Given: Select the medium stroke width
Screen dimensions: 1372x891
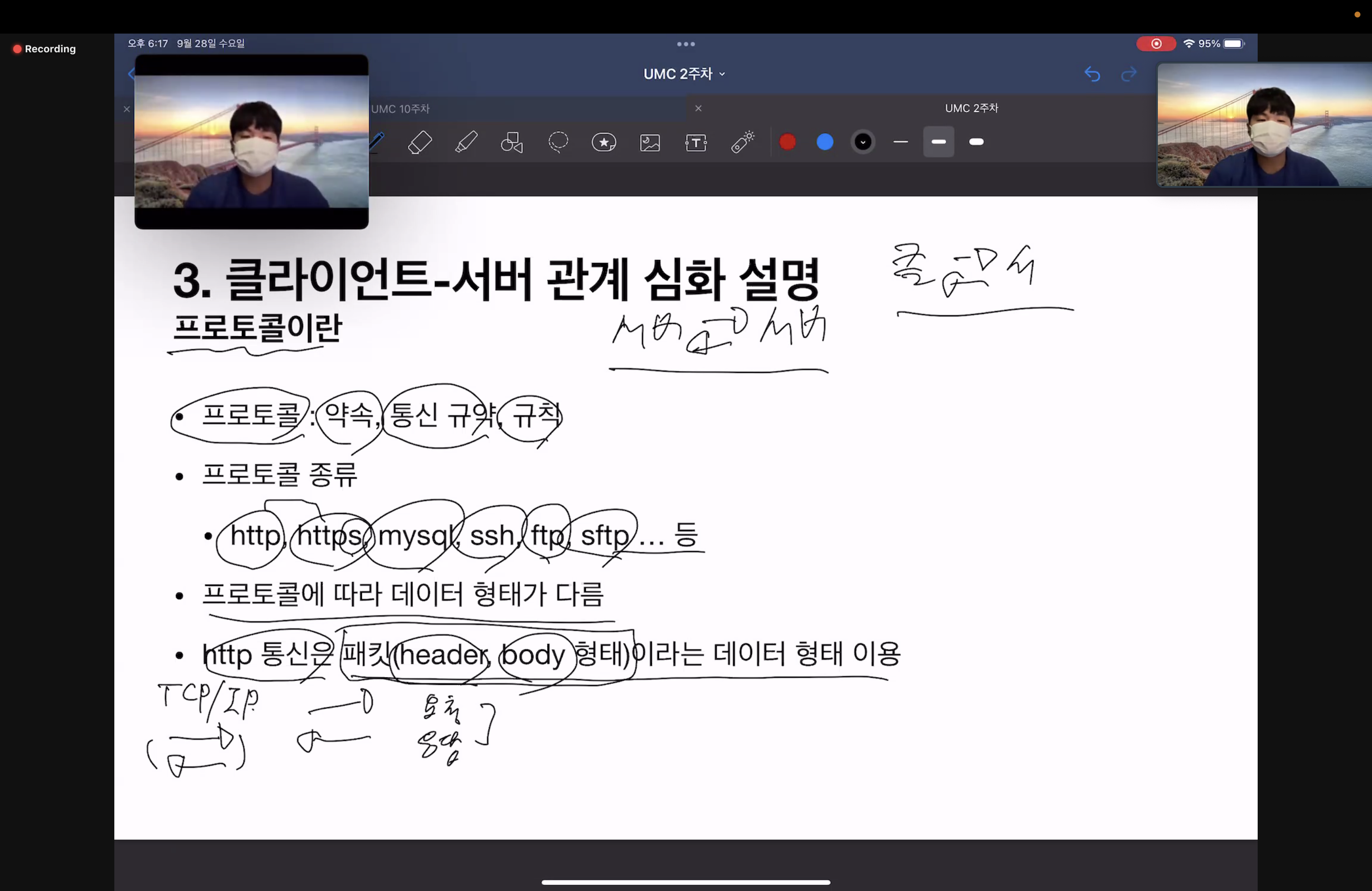Looking at the screenshot, I should tap(939, 142).
